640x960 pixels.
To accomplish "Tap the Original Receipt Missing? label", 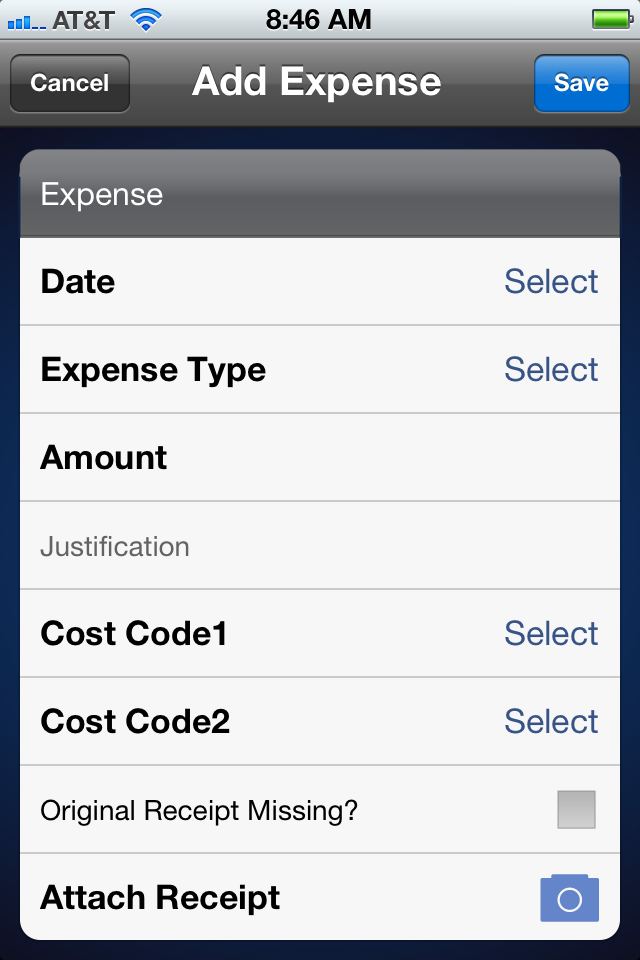I will pyautogui.click(x=199, y=811).
